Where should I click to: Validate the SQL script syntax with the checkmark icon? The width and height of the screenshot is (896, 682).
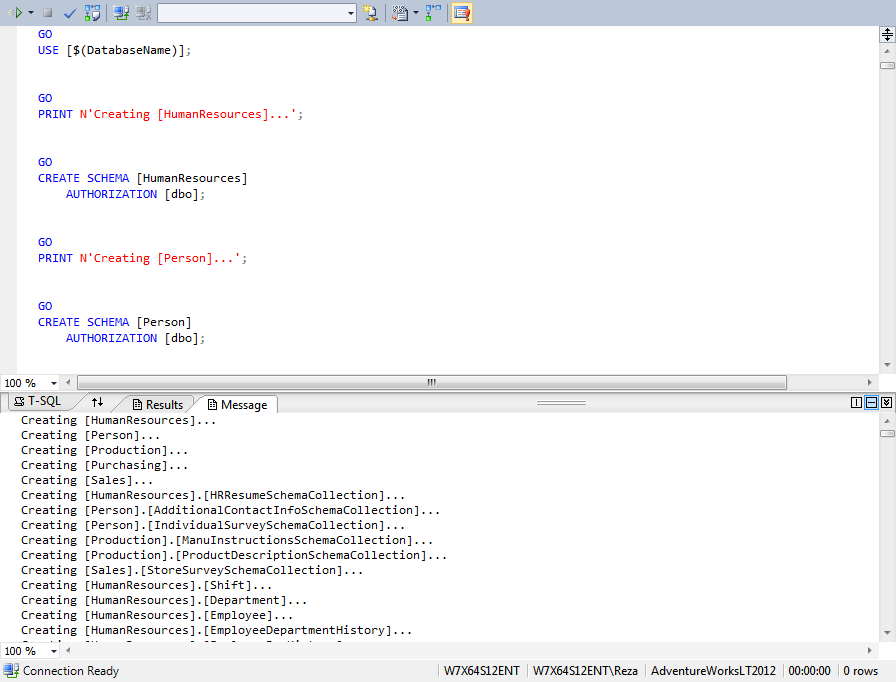click(x=68, y=13)
